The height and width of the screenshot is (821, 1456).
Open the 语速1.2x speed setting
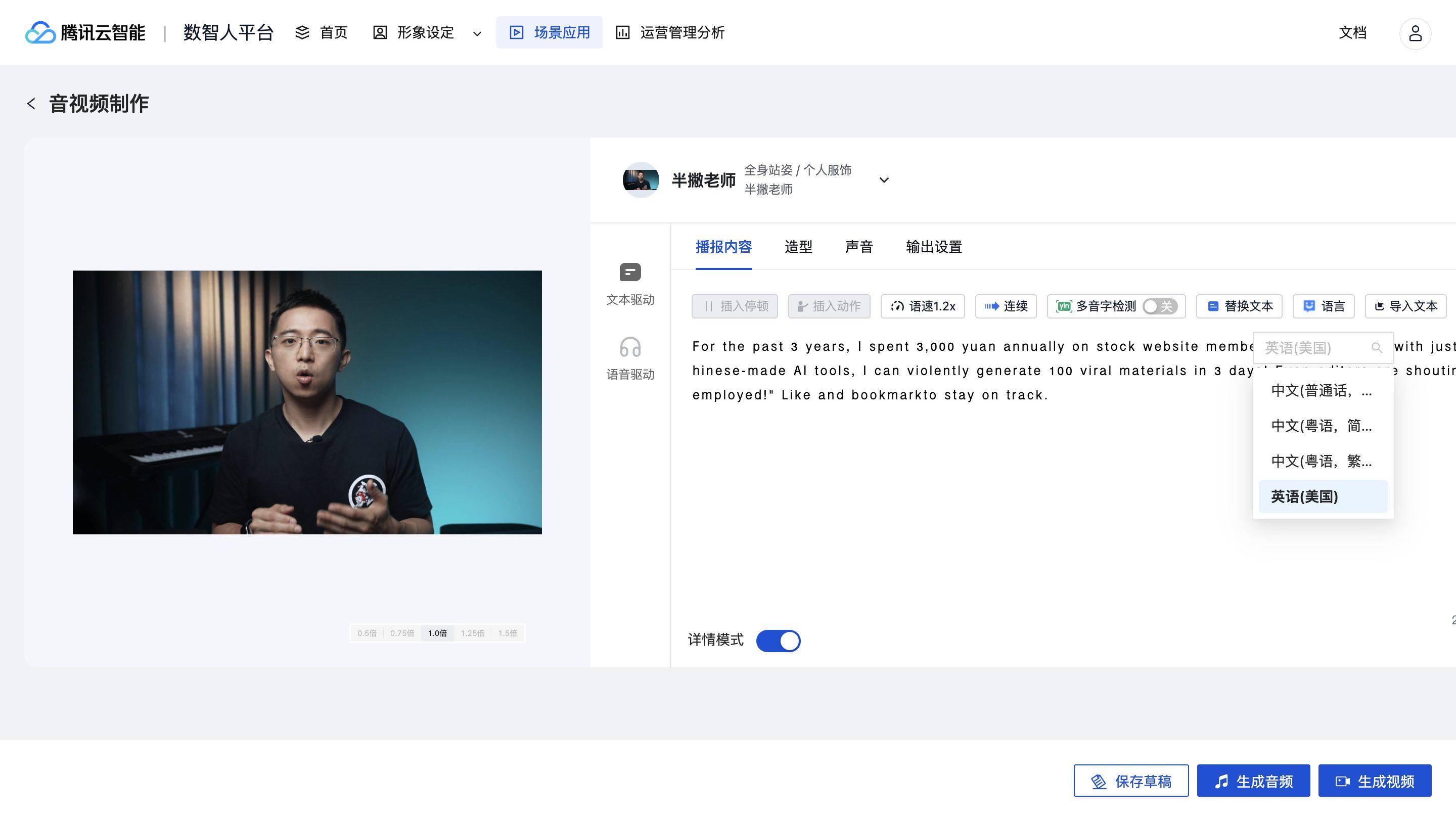(923, 306)
